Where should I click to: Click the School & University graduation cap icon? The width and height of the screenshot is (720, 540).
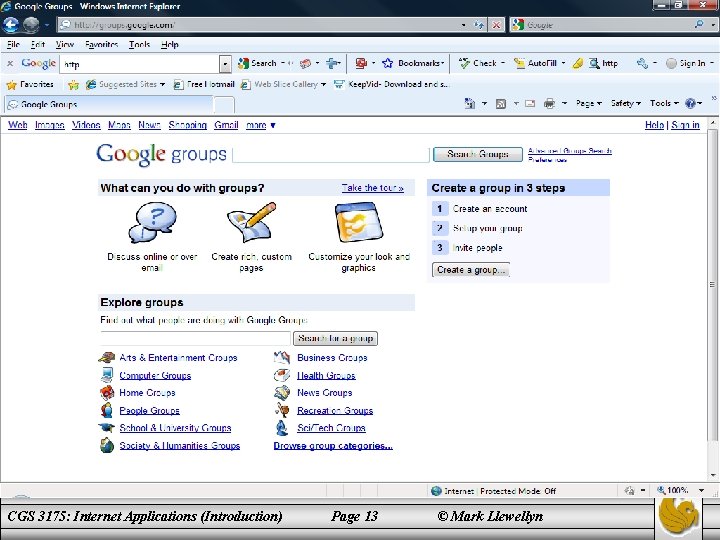(x=107, y=428)
